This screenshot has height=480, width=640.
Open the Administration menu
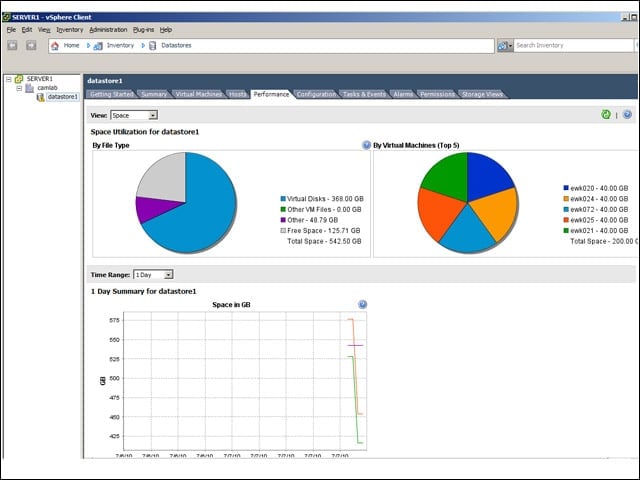[x=108, y=30]
